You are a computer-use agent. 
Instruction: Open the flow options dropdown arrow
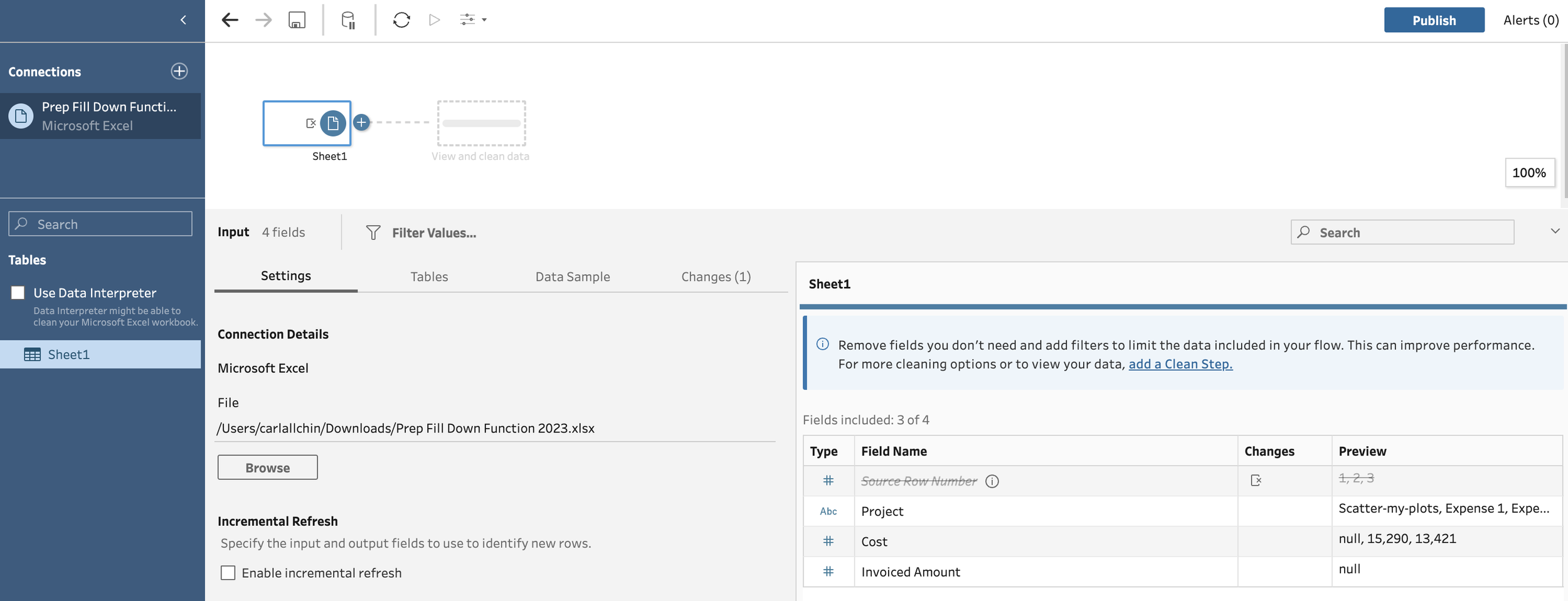(x=484, y=20)
